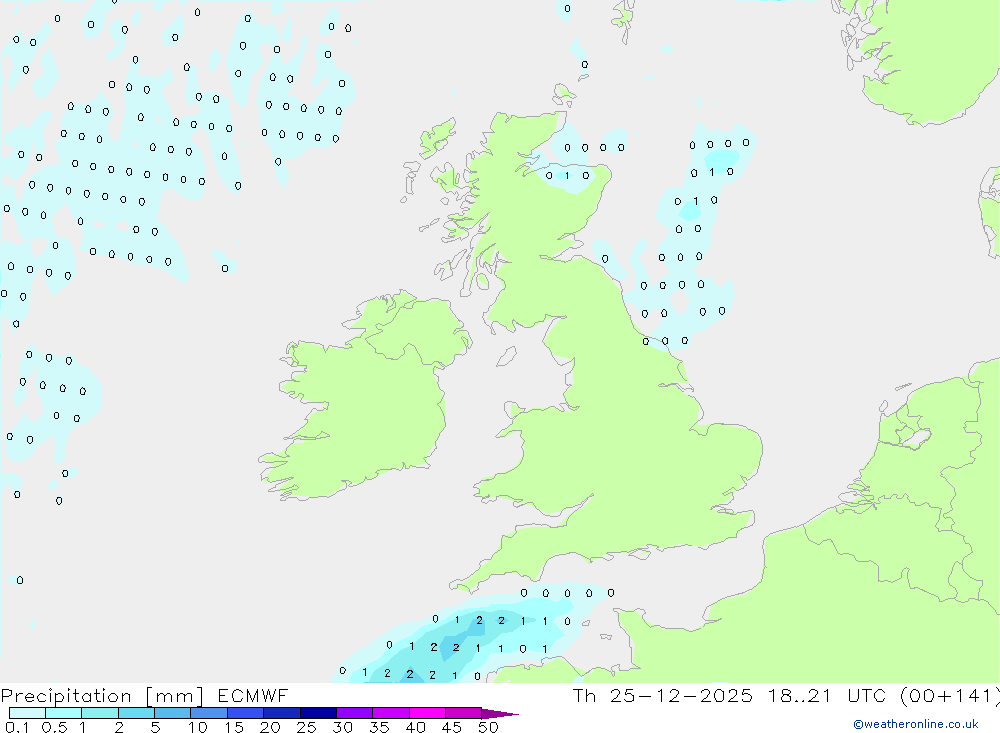The width and height of the screenshot is (1000, 733).
Task: Click the '45' legend scale value
Action: click(x=452, y=727)
